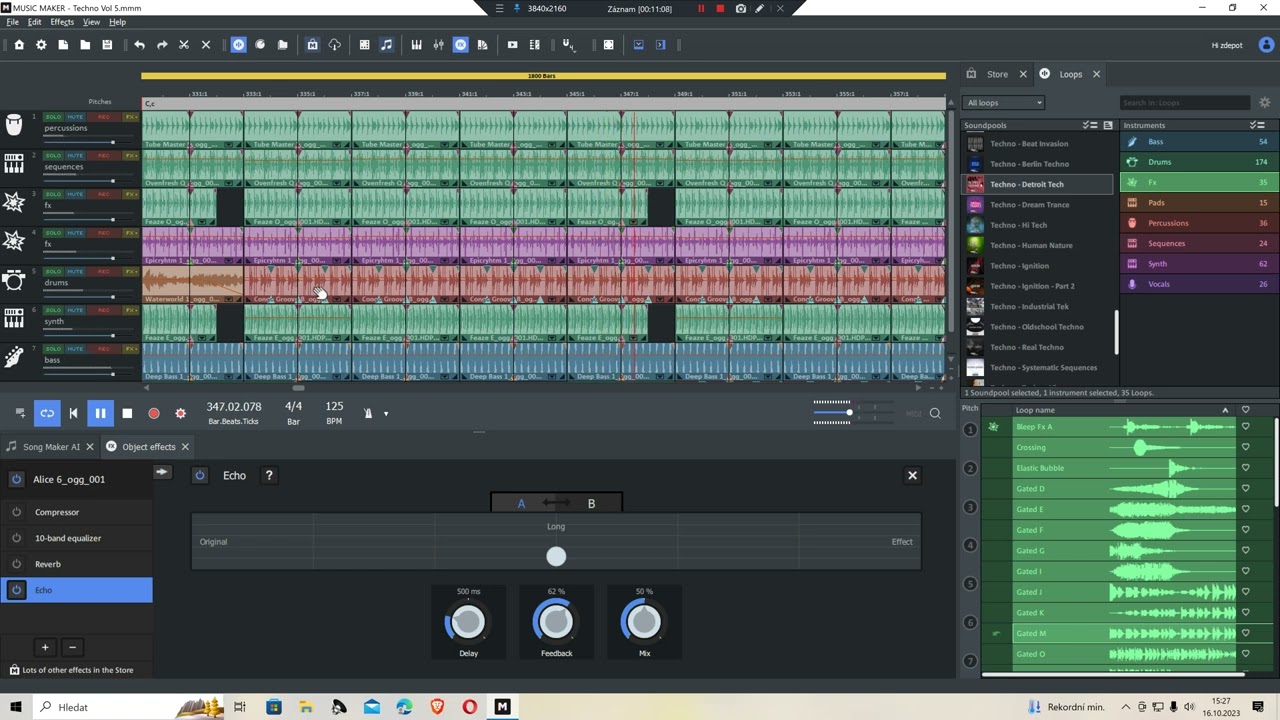Viewport: 1280px width, 720px height.
Task: Toggle Compressor effect power button
Action: coord(16,512)
